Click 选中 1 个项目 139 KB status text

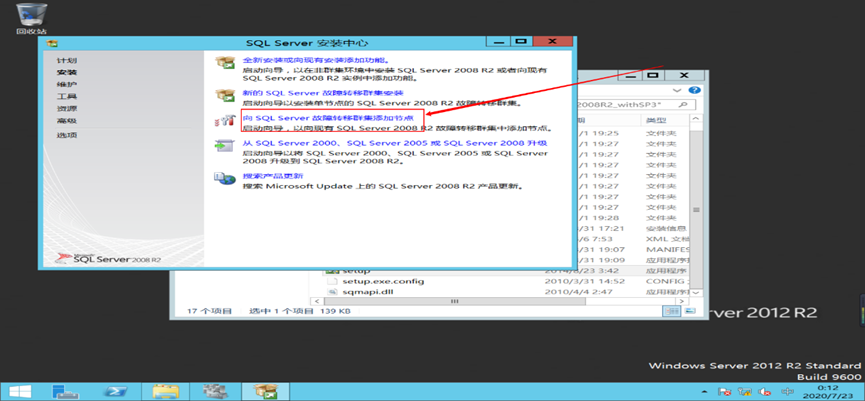300,312
